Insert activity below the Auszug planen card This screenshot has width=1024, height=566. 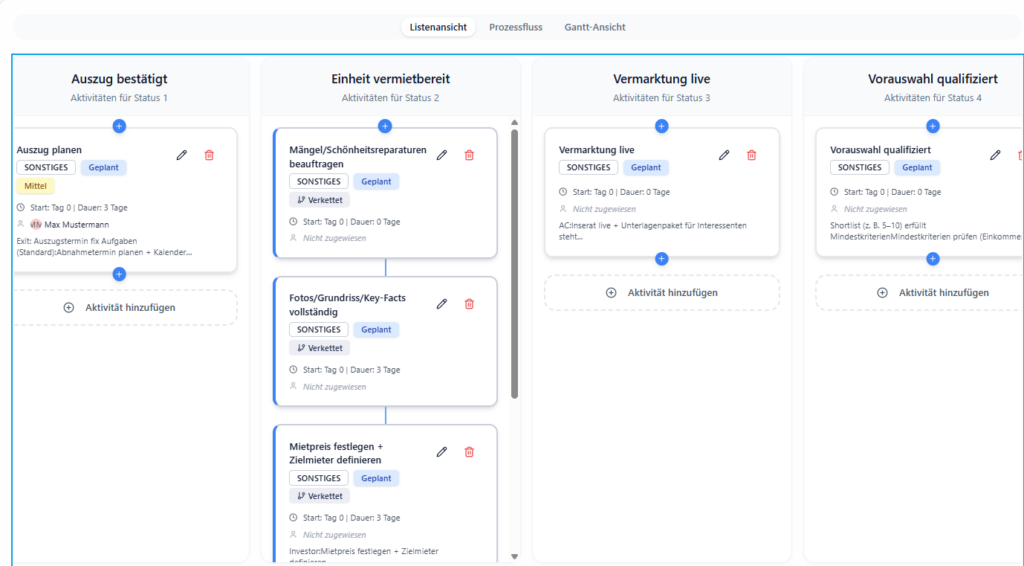119,273
